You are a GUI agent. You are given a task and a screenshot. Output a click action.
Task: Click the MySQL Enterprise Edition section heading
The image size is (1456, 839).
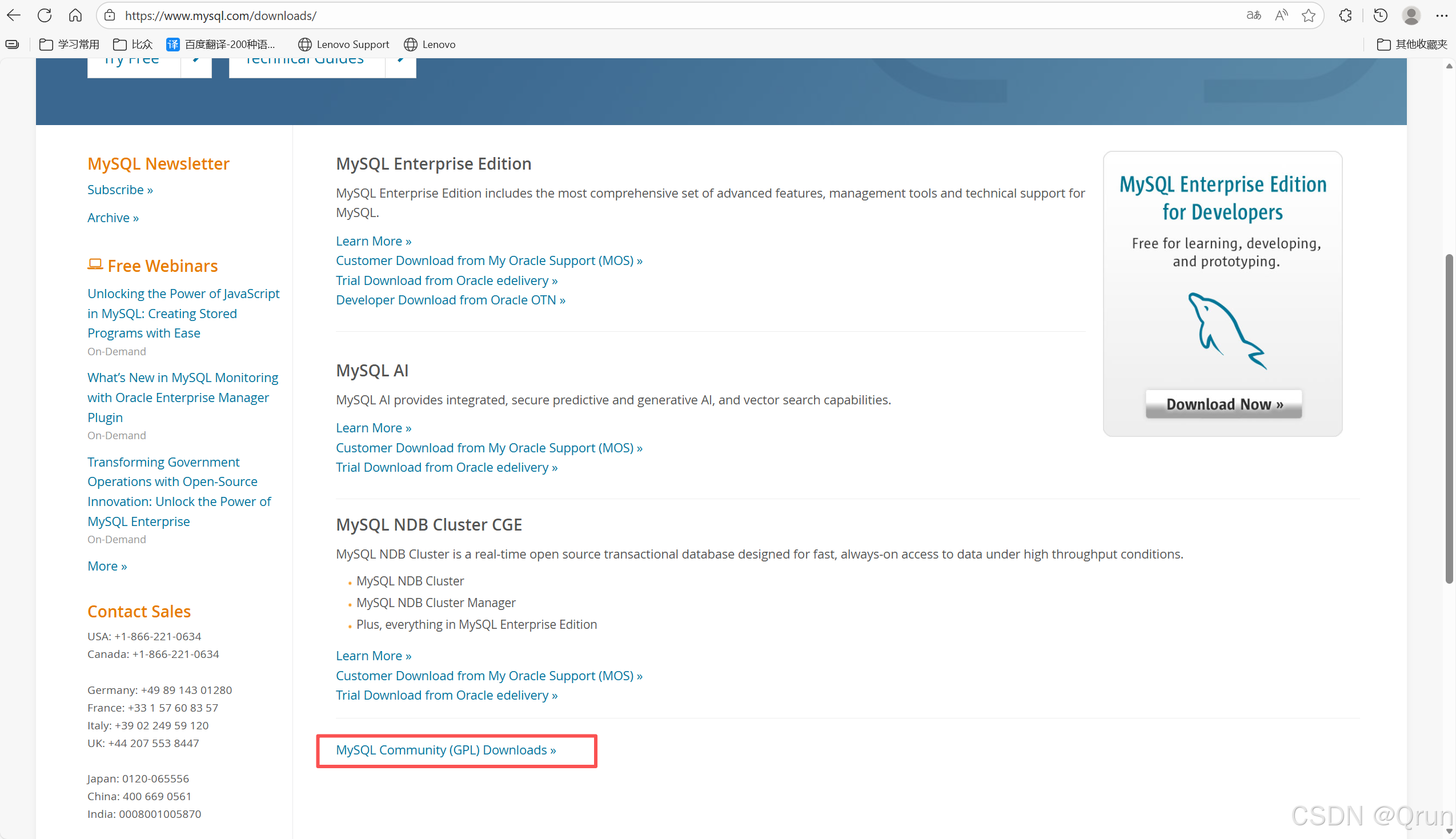(434, 164)
